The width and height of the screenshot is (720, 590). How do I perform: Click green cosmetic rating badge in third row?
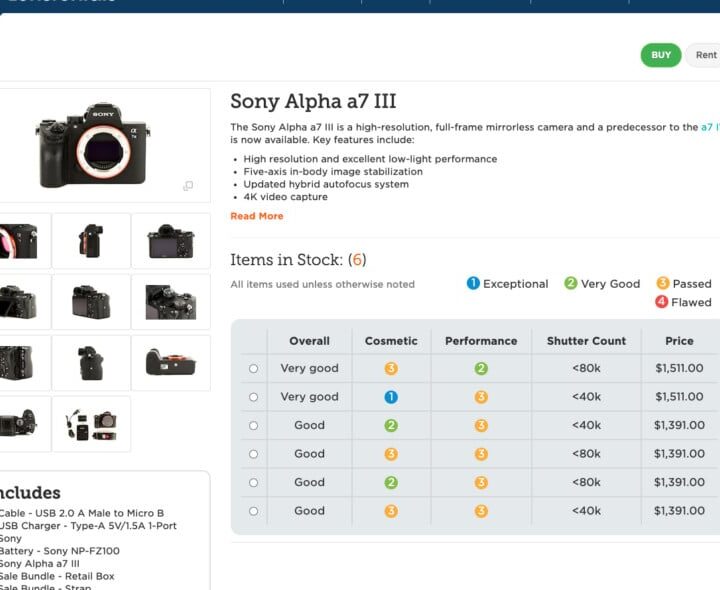391,426
